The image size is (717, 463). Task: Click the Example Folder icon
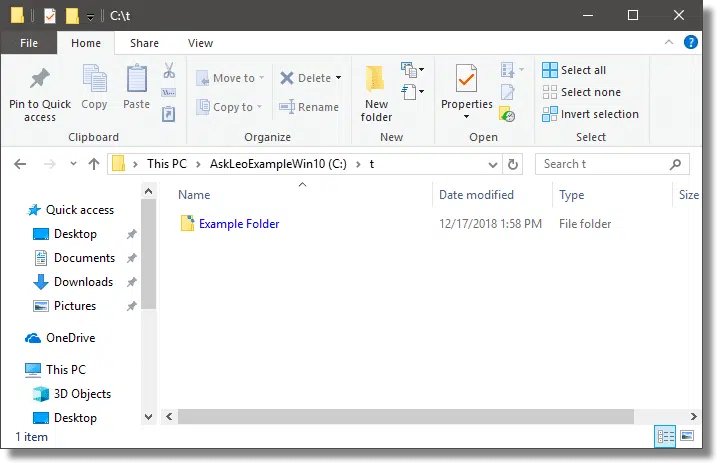click(x=187, y=224)
